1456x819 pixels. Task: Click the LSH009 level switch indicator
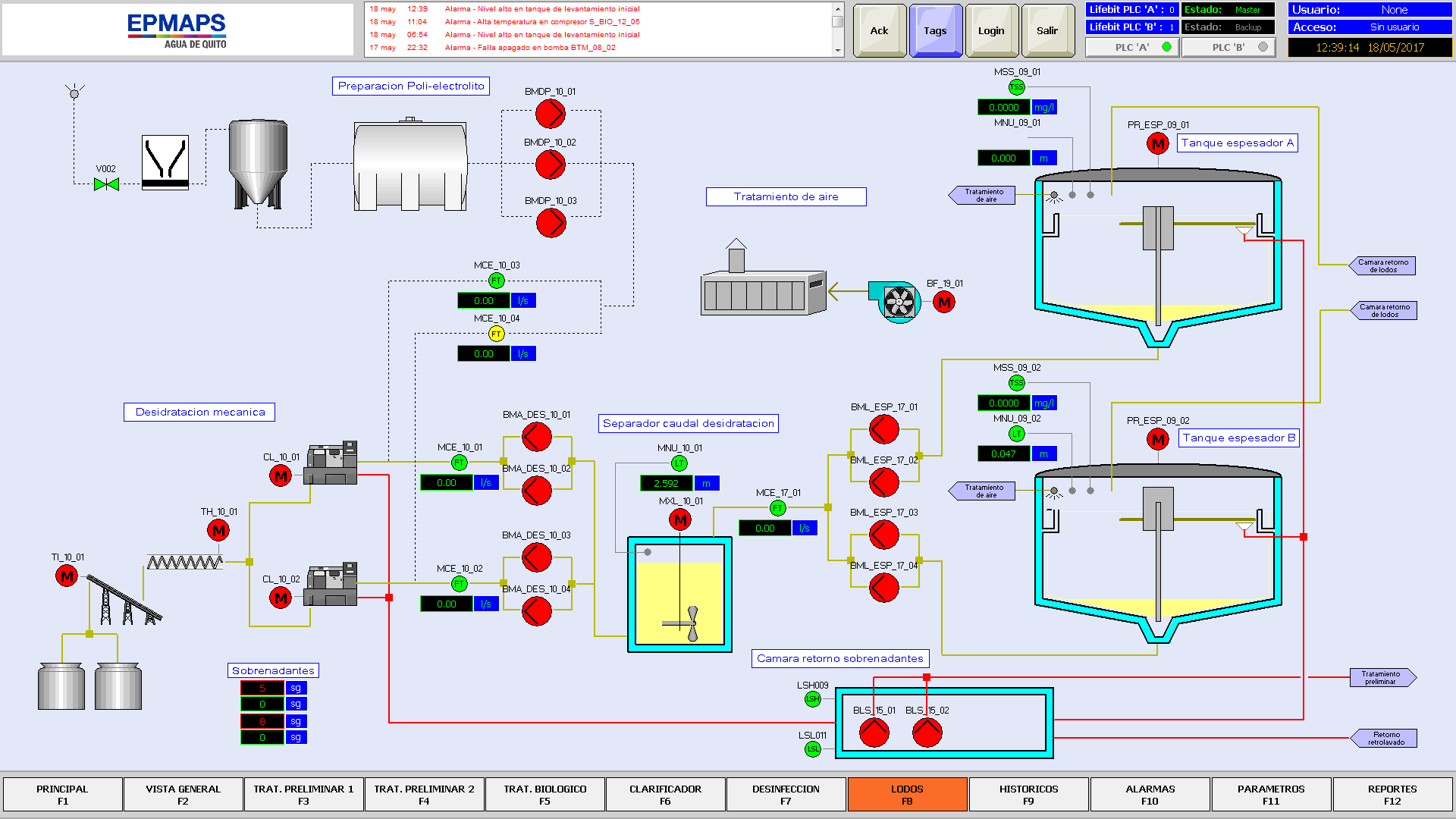[x=812, y=699]
